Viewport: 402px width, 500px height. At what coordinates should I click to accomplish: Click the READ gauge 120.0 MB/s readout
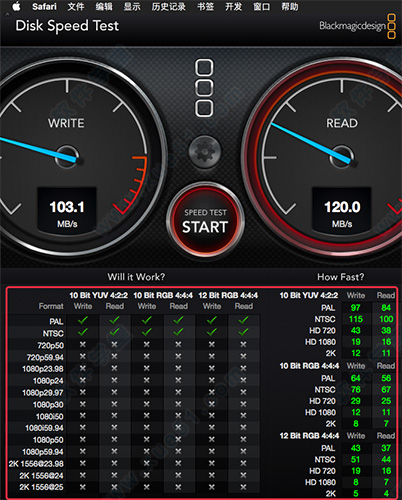tap(342, 210)
